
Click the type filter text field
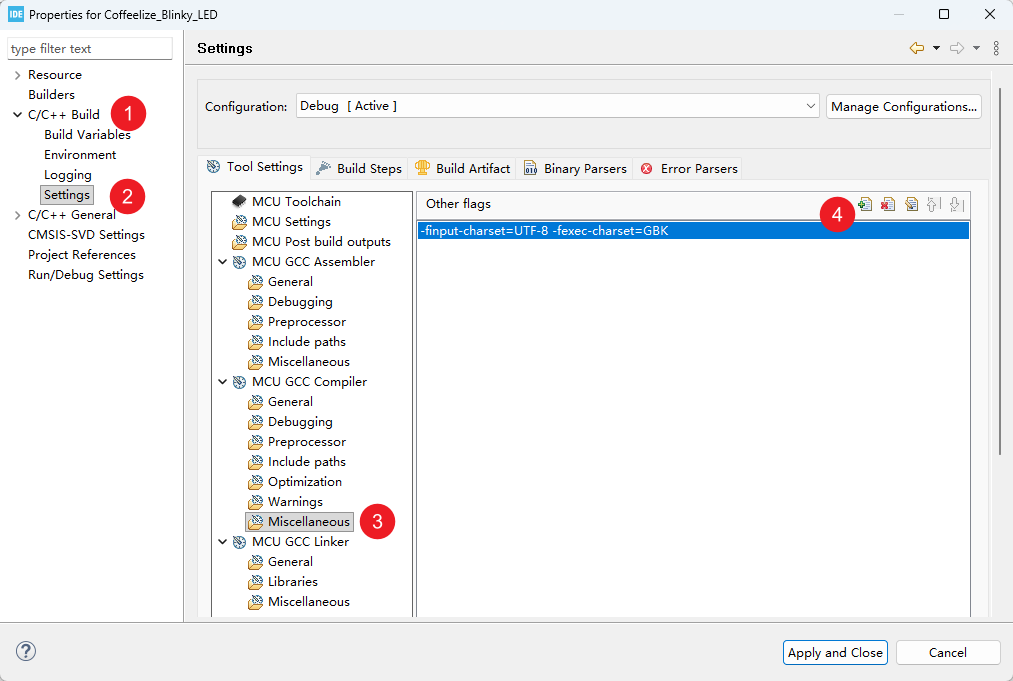pos(90,48)
